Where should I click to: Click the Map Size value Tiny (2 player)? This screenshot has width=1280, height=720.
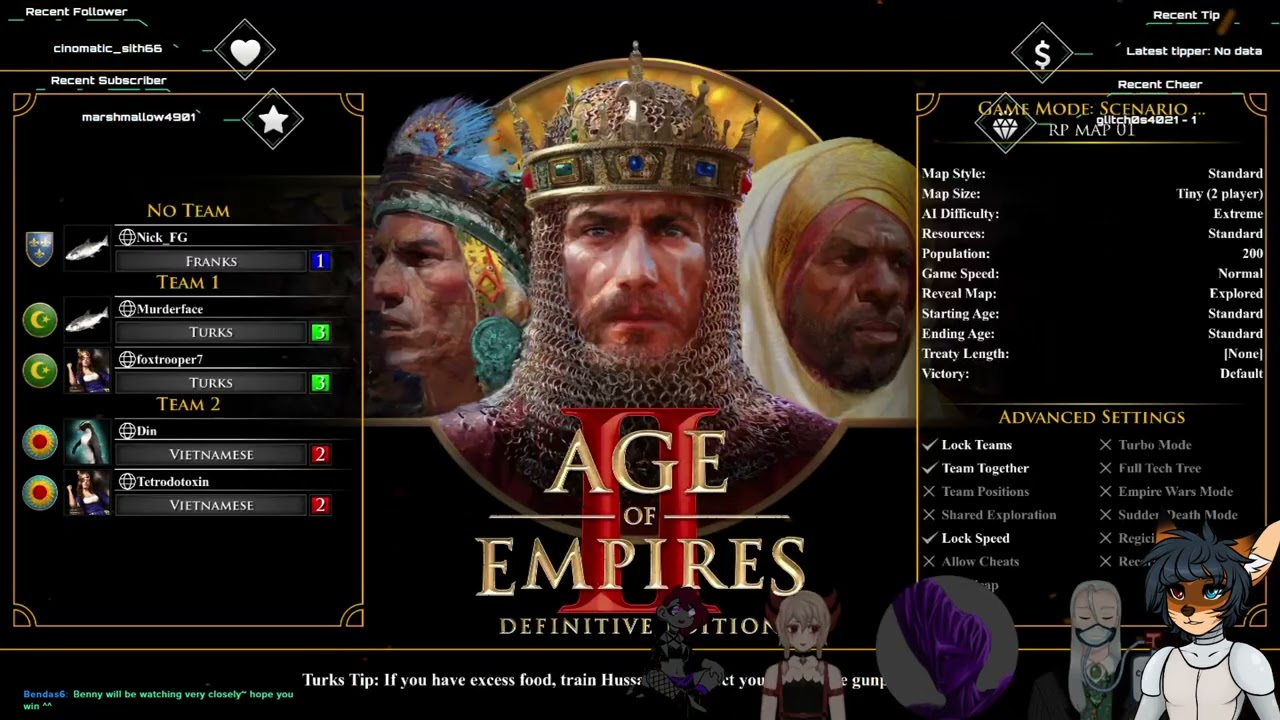1219,194
